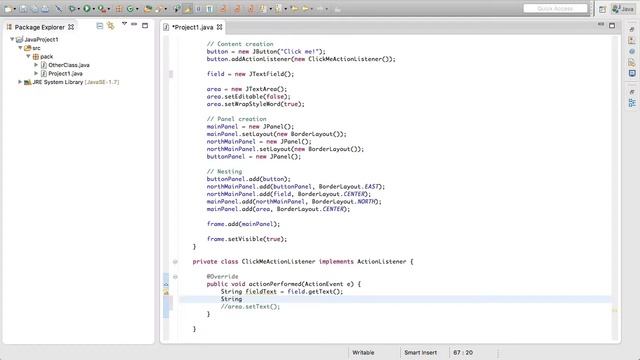This screenshot has height=360, width=640.
Task: Fold the actionPerformed method block
Action: click(175, 277)
